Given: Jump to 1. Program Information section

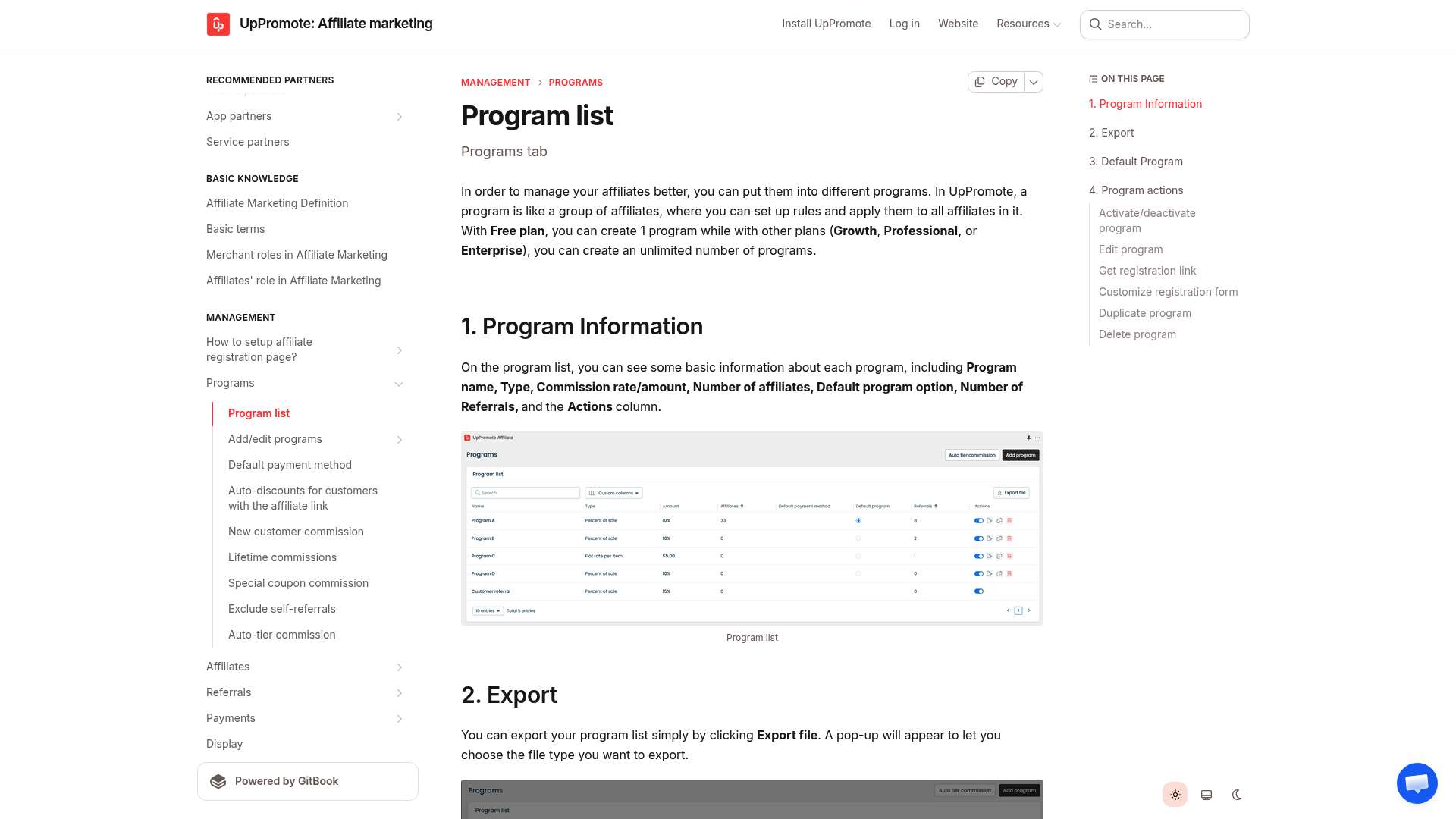Looking at the screenshot, I should [1145, 104].
